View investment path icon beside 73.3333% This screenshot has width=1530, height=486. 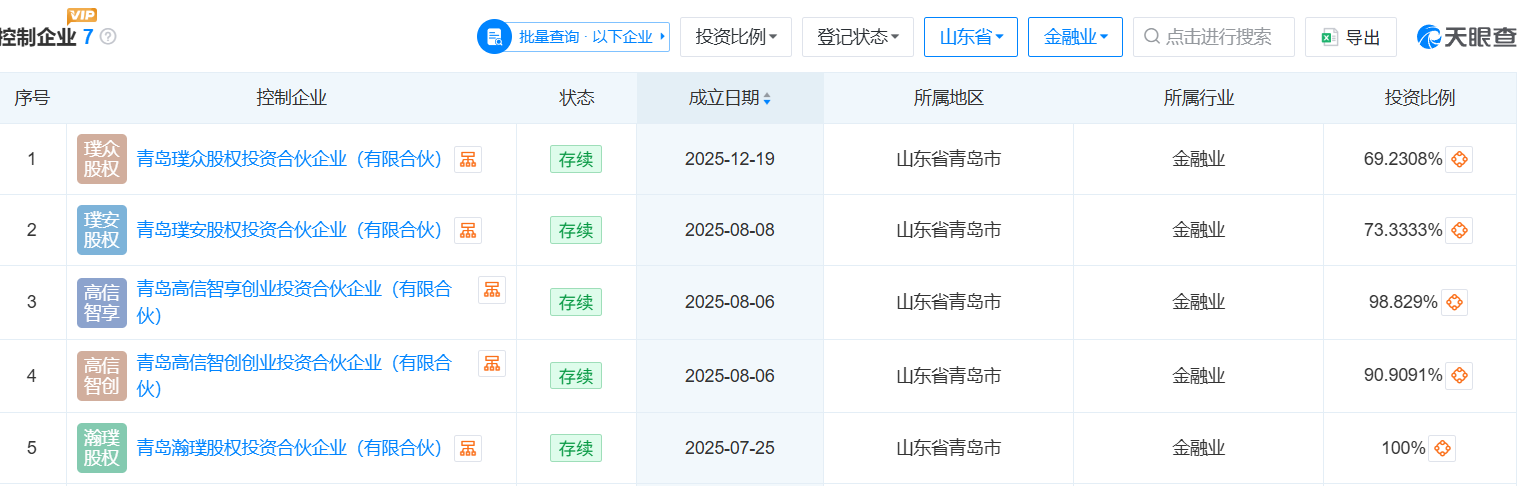tap(1459, 230)
